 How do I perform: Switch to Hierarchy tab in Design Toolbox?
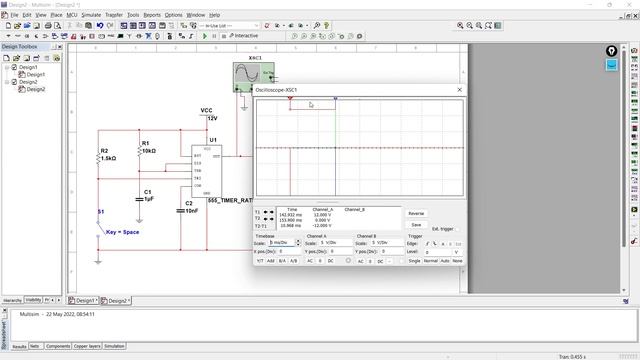[x=12, y=300]
